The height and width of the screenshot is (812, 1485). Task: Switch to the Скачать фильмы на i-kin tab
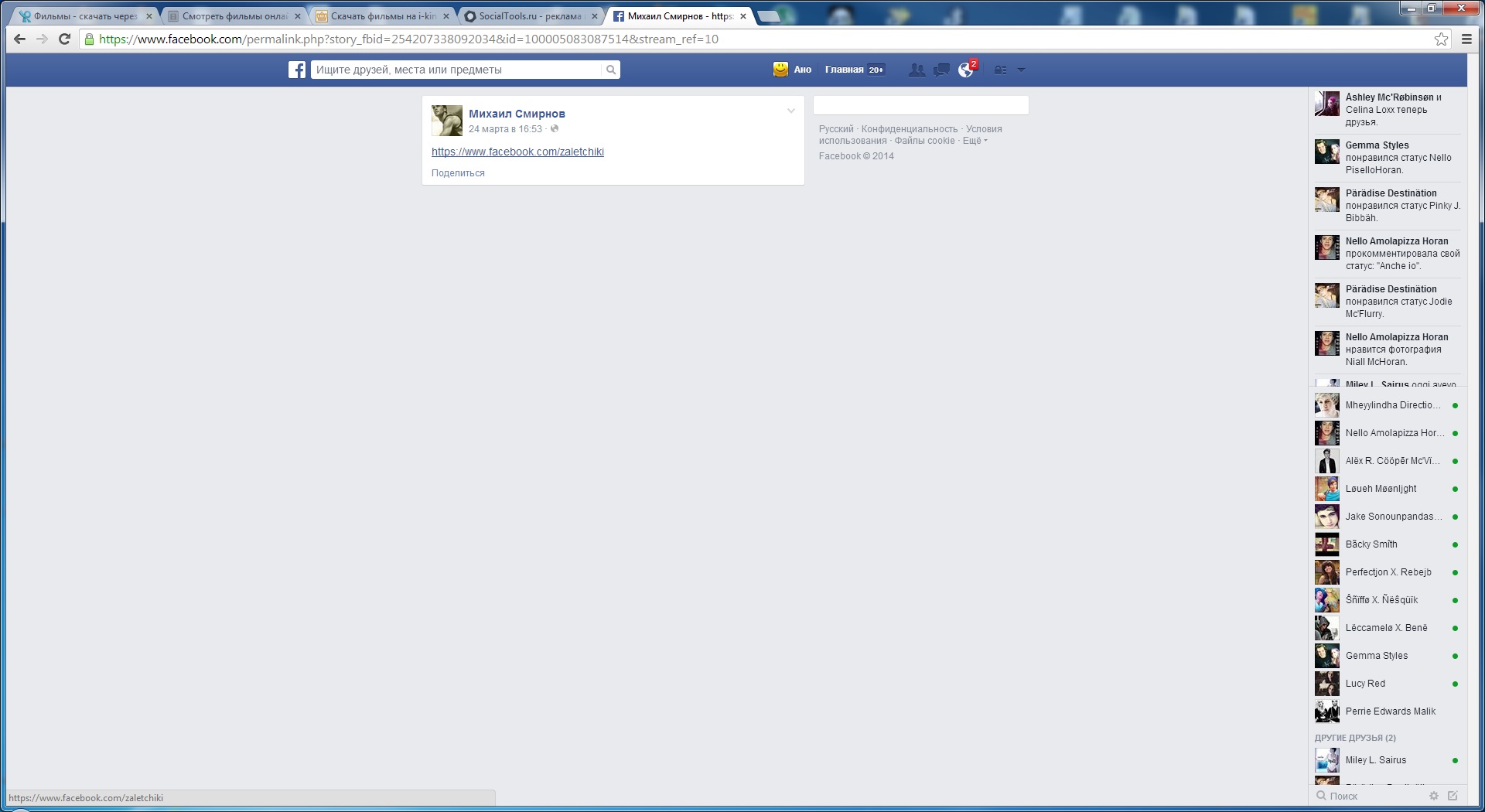(383, 16)
